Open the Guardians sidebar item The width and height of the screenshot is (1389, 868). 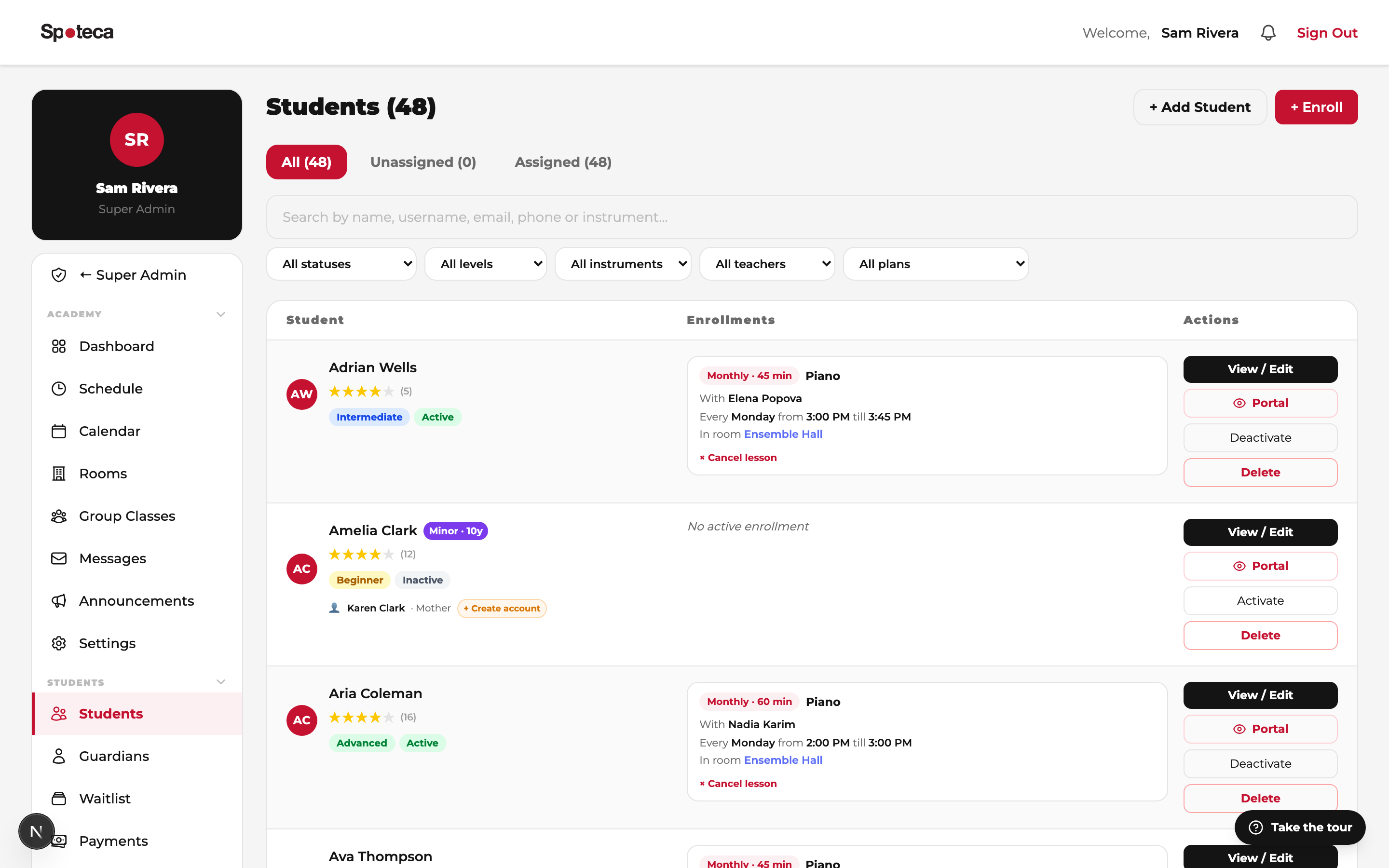[136, 756]
